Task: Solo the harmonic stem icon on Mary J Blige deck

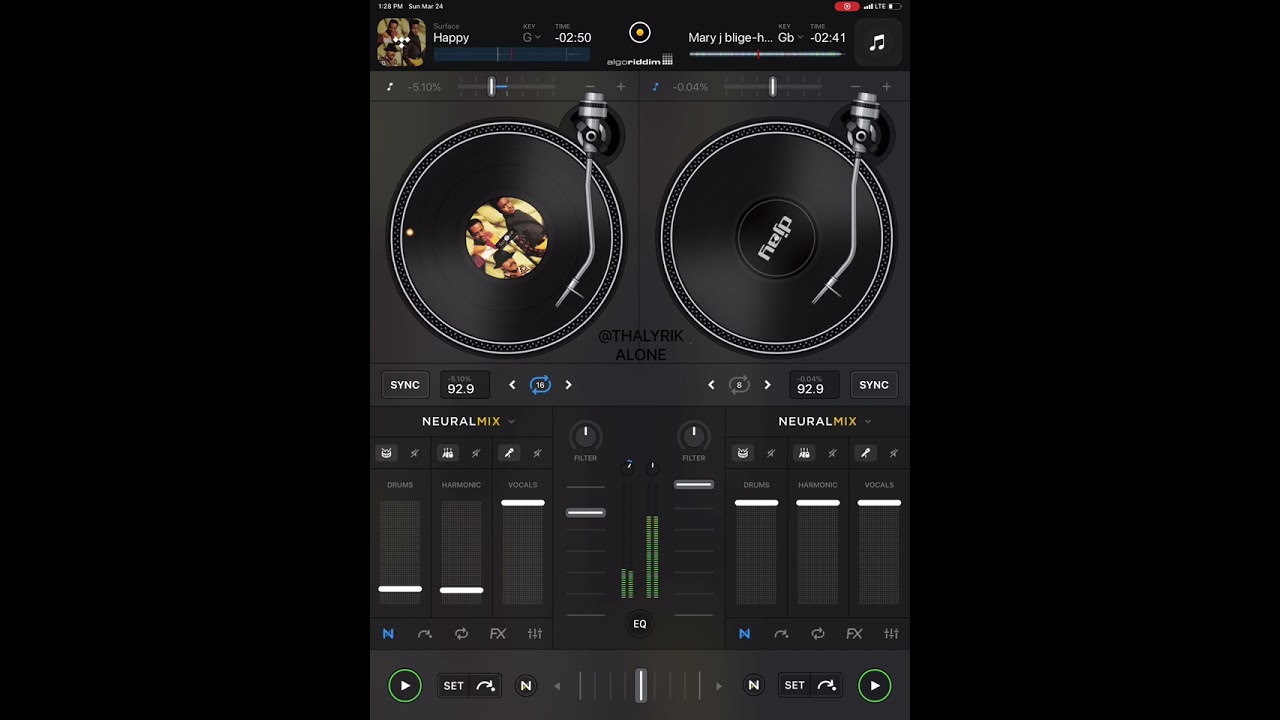Action: click(804, 453)
